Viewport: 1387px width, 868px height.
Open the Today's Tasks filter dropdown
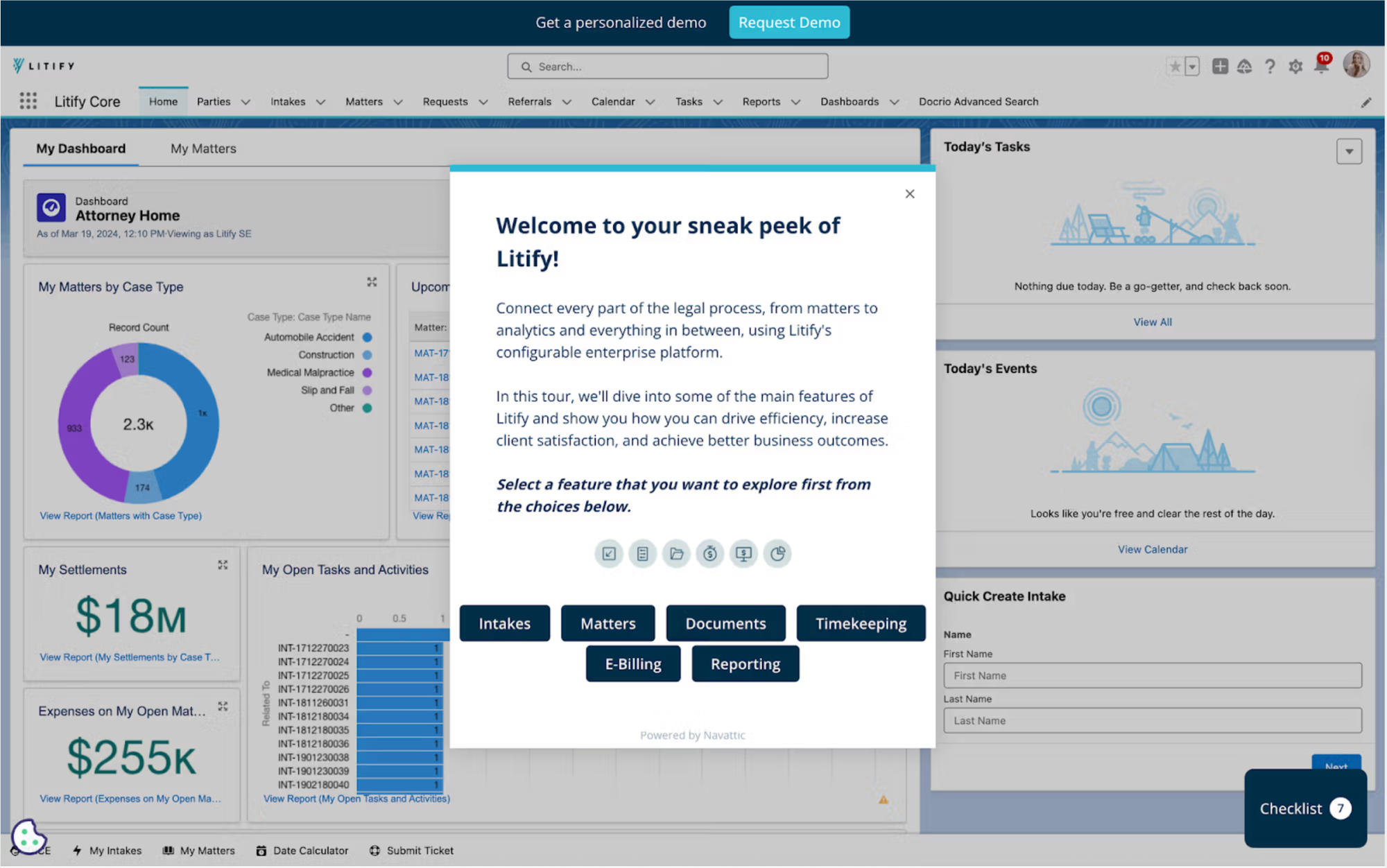pos(1349,151)
